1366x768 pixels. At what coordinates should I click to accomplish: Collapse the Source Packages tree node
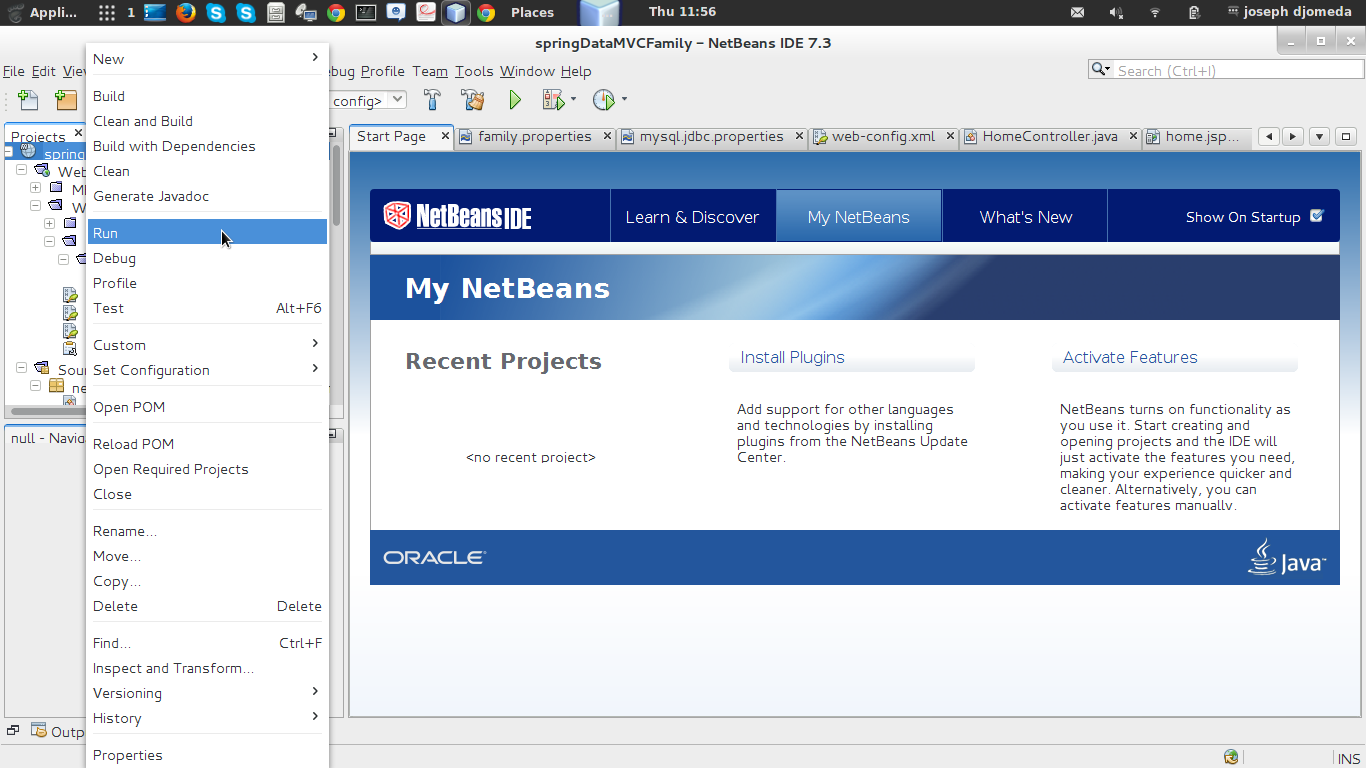(21, 369)
